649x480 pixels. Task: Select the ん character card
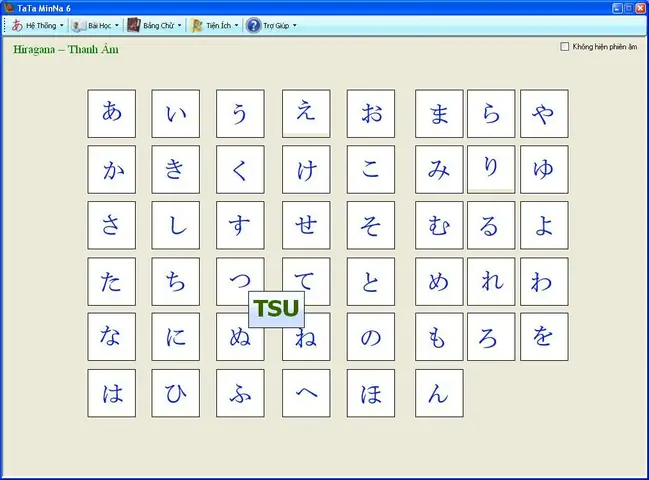coord(439,393)
